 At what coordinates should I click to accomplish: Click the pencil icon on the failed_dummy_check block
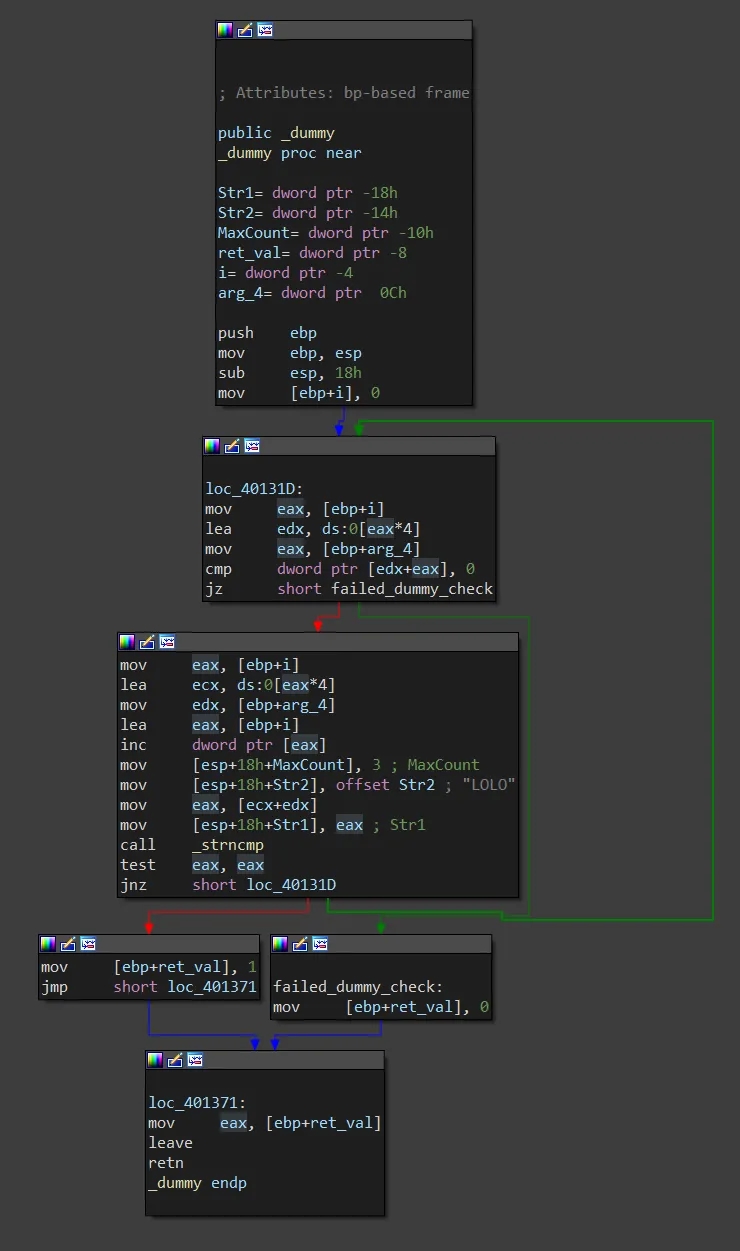(300, 944)
